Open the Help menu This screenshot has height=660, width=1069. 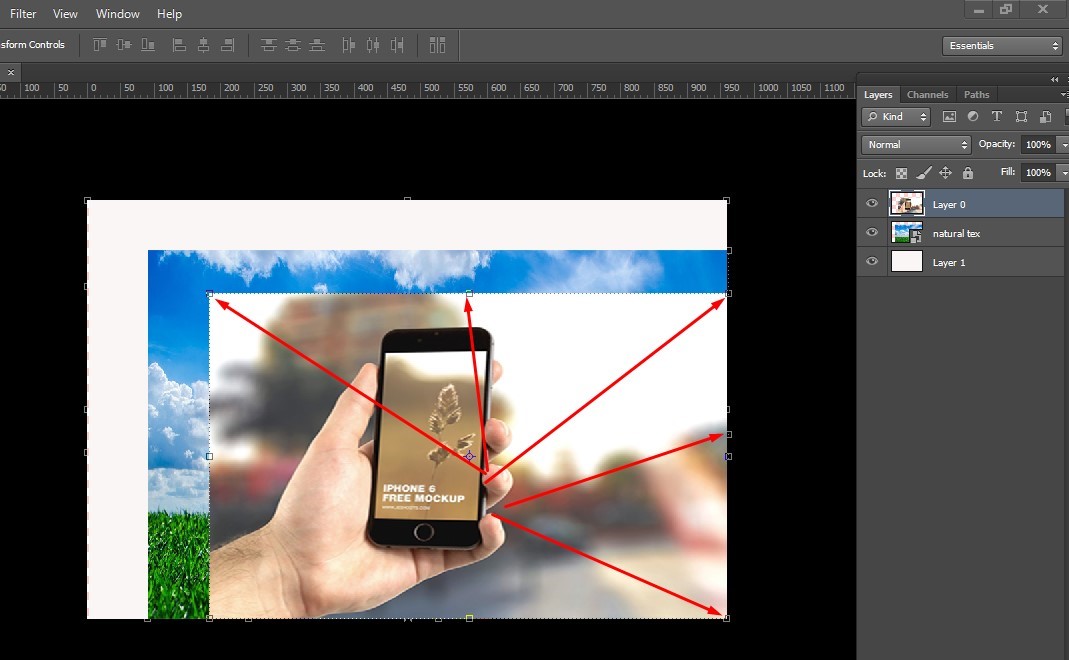[169, 14]
